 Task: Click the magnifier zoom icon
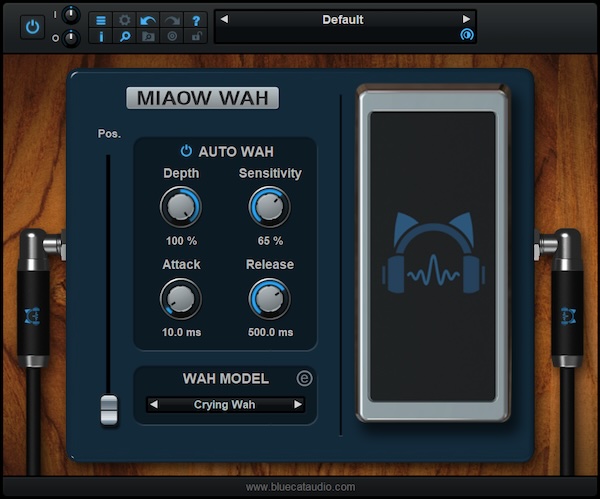click(x=124, y=36)
